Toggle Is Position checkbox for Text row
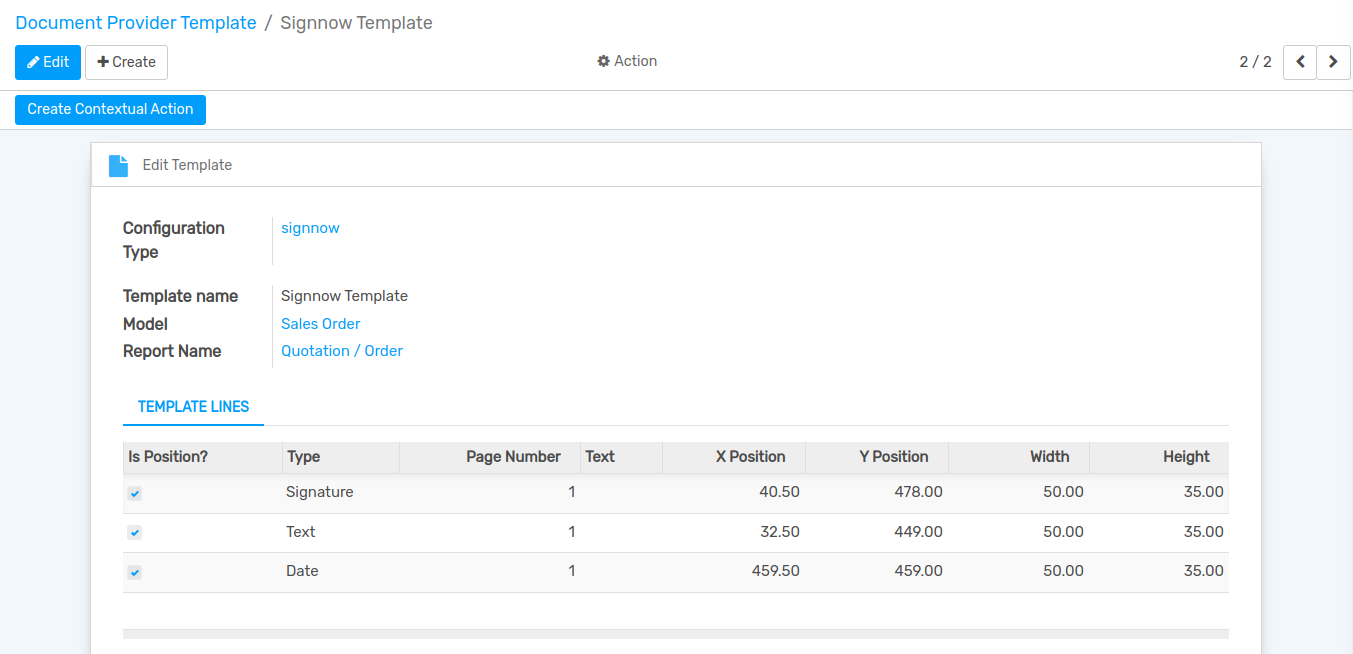The height and width of the screenshot is (654, 1353). tap(135, 533)
